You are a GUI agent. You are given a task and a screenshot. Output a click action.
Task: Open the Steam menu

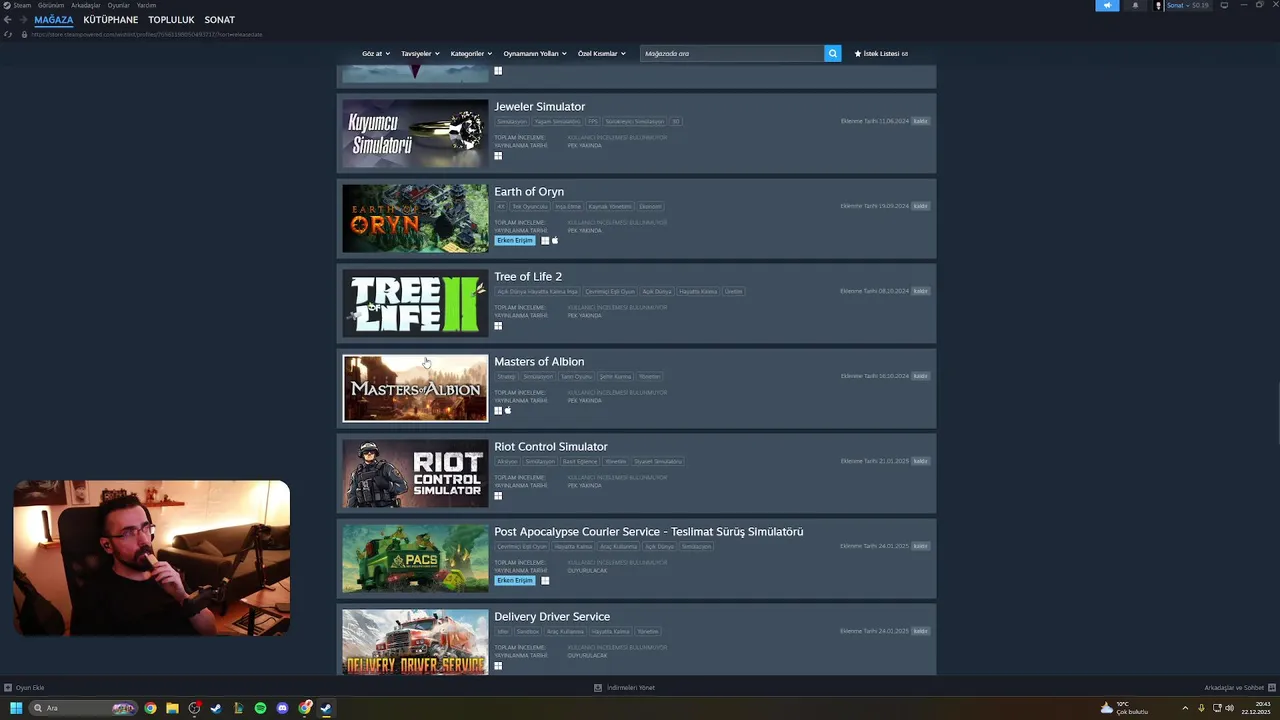pos(22,5)
